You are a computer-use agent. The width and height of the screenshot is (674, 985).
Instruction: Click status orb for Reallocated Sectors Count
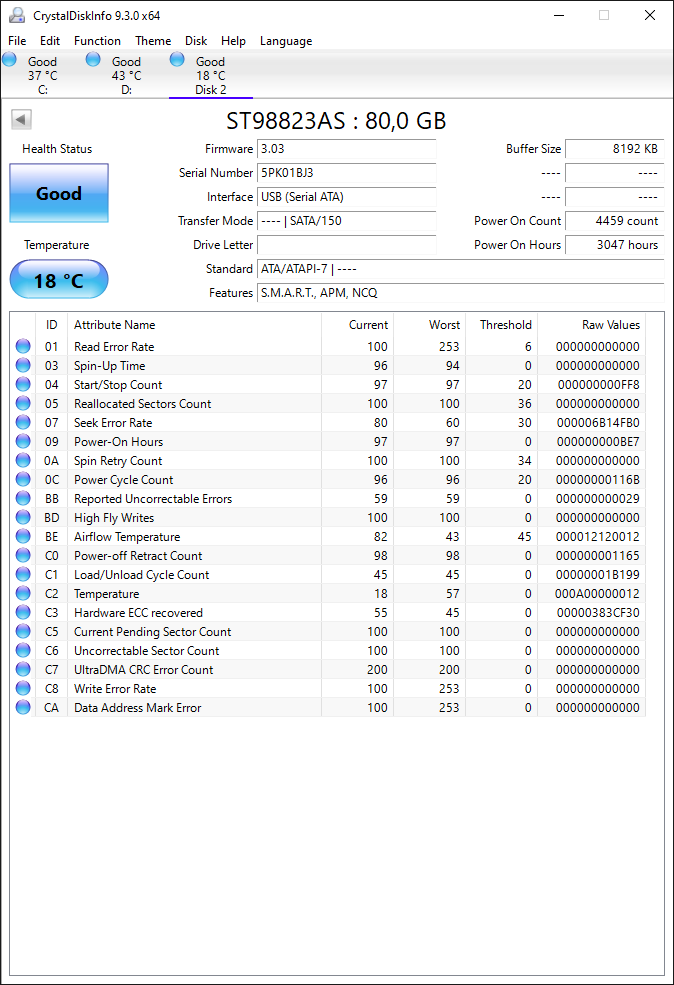tap(23, 403)
